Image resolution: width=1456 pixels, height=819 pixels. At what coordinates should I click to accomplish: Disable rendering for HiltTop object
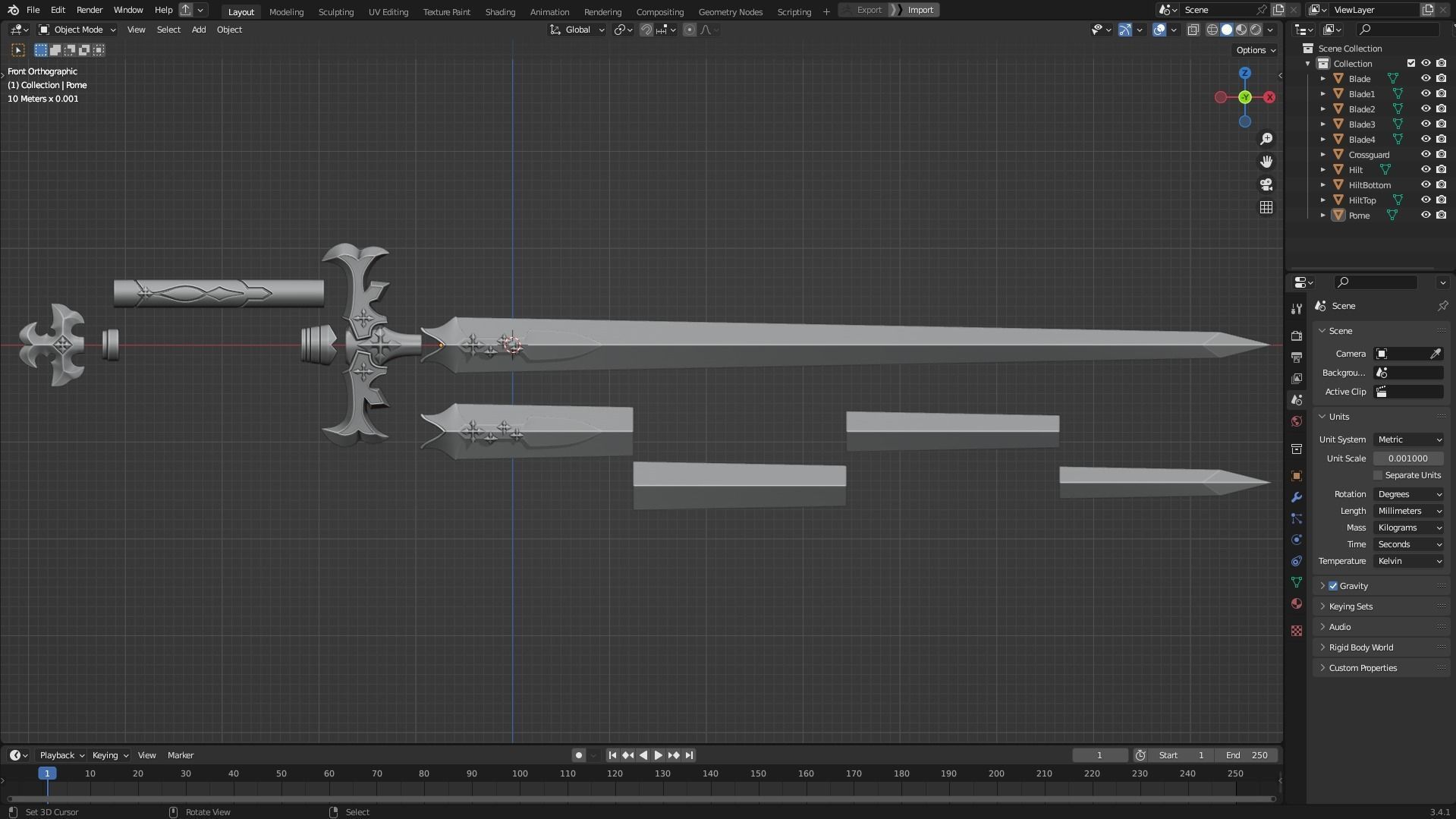click(x=1441, y=200)
